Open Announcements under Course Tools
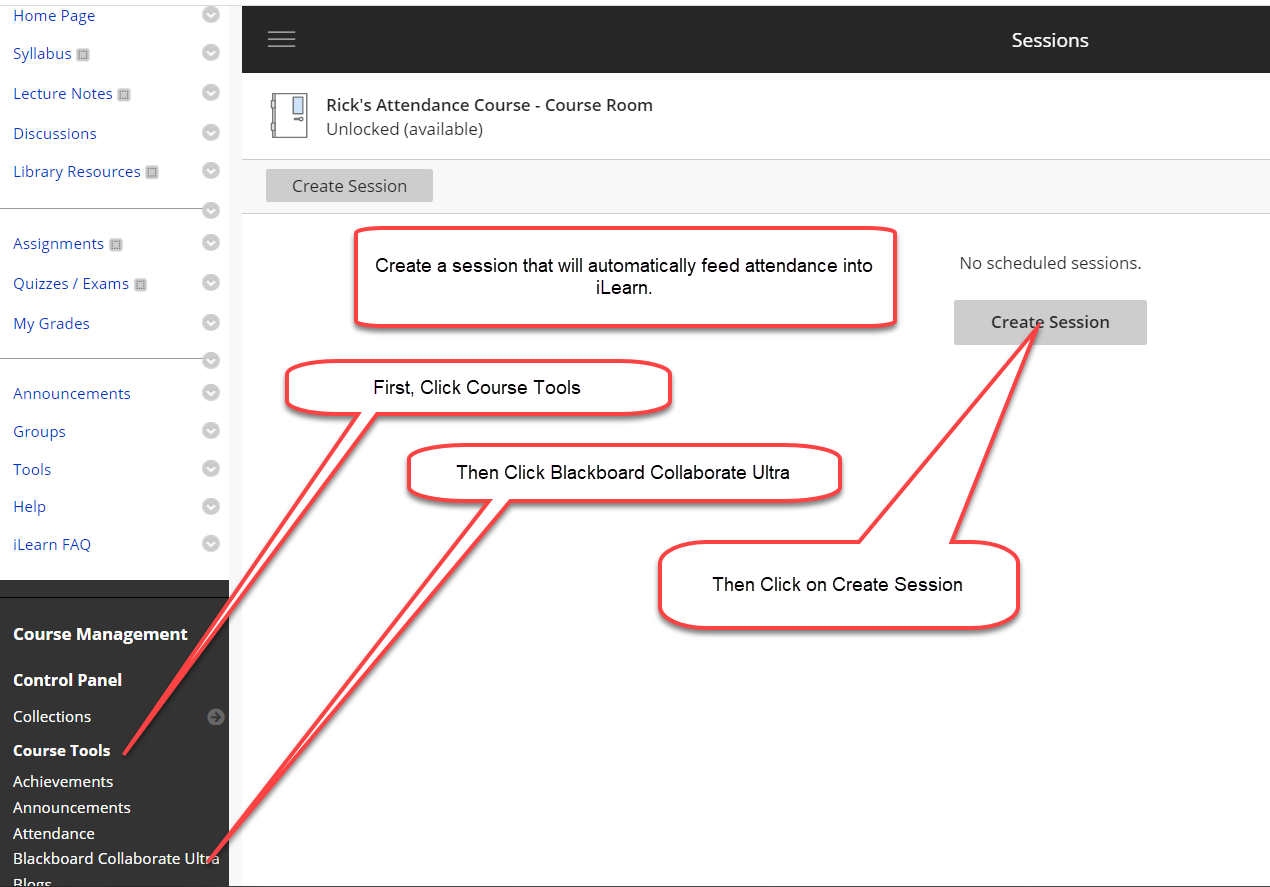 tap(72, 808)
